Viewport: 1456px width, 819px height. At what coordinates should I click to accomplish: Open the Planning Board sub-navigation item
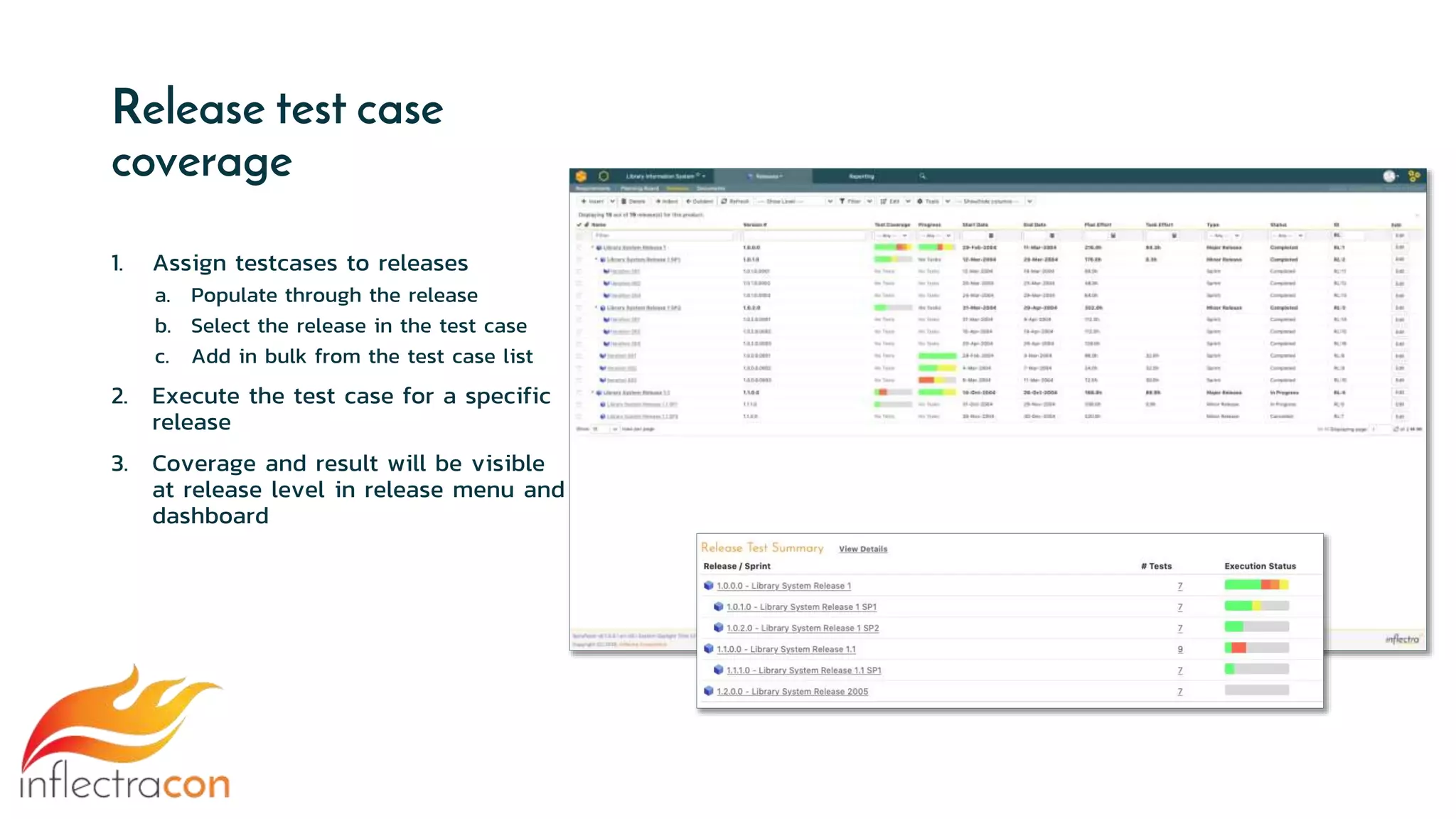click(x=639, y=188)
